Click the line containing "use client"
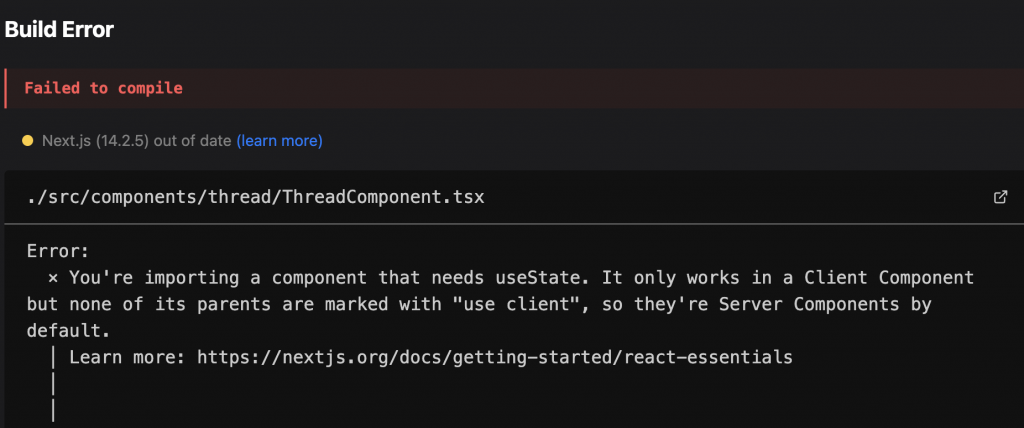The width and height of the screenshot is (1024, 428). [479, 305]
